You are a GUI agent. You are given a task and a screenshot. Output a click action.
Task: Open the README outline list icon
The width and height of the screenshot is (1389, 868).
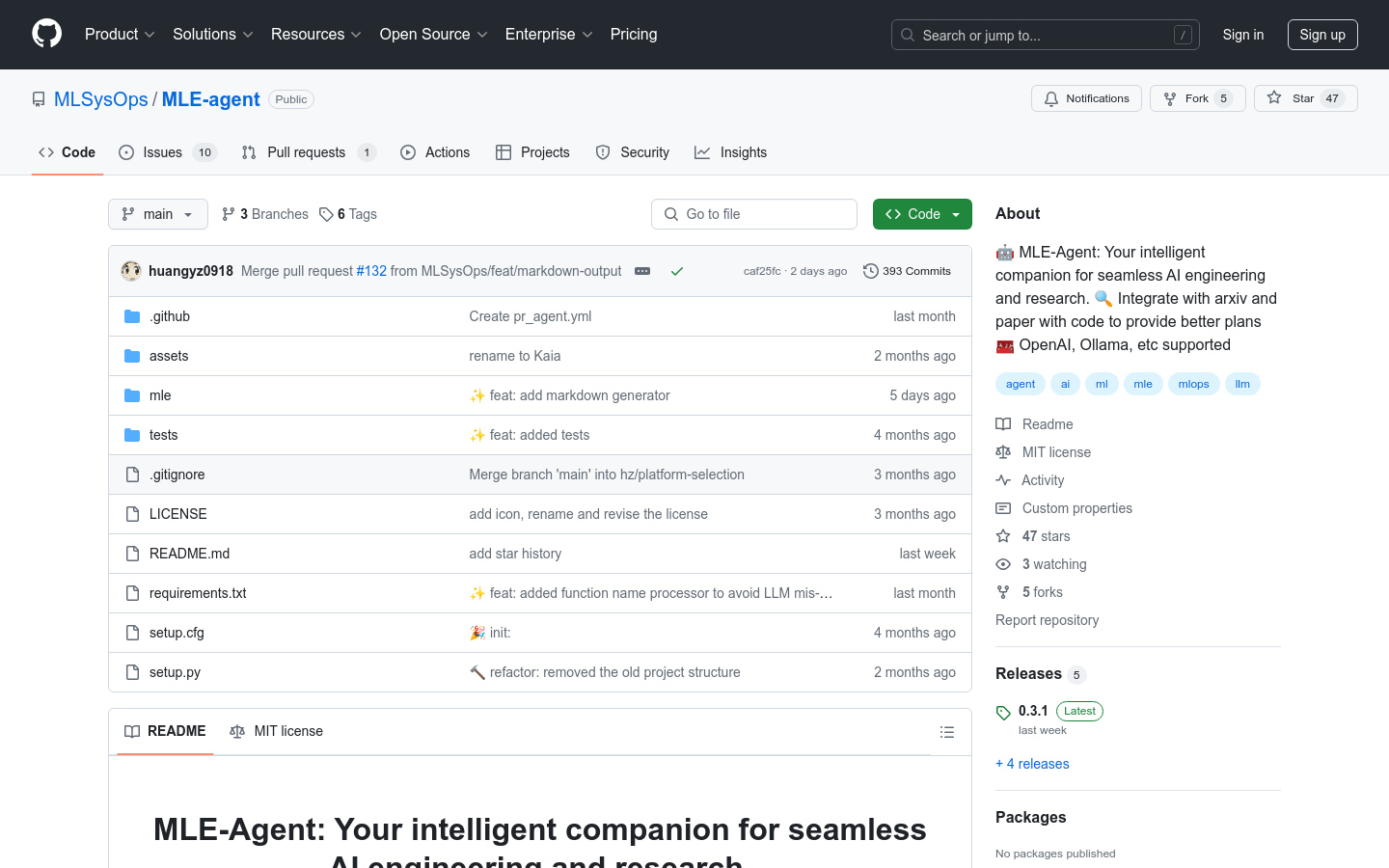947,732
